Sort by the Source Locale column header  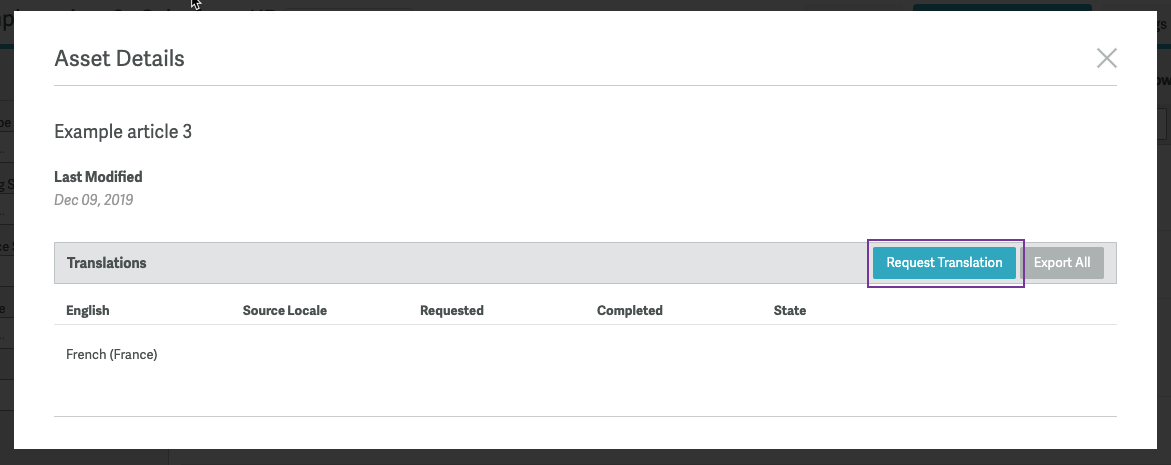[285, 310]
